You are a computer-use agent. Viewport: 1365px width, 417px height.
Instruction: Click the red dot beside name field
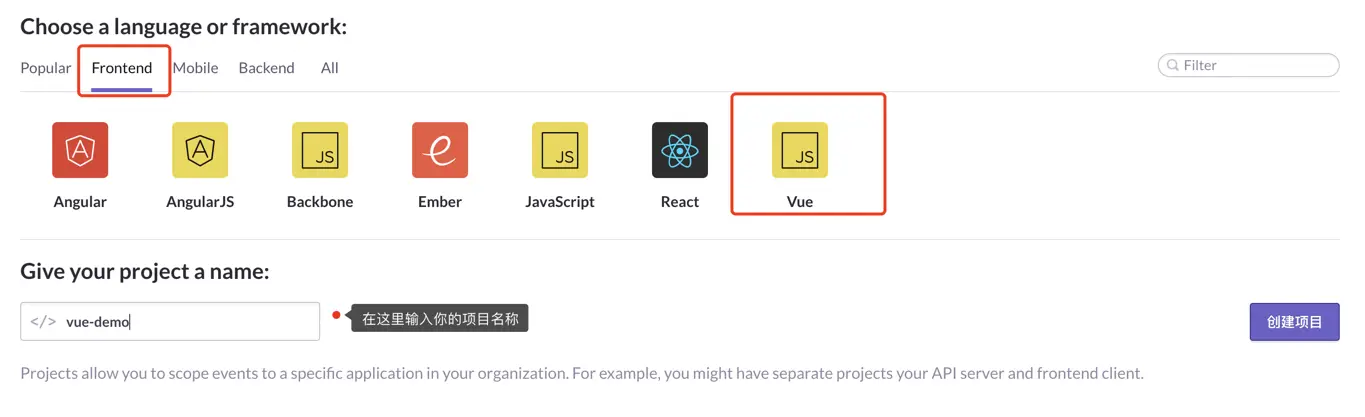coord(337,317)
